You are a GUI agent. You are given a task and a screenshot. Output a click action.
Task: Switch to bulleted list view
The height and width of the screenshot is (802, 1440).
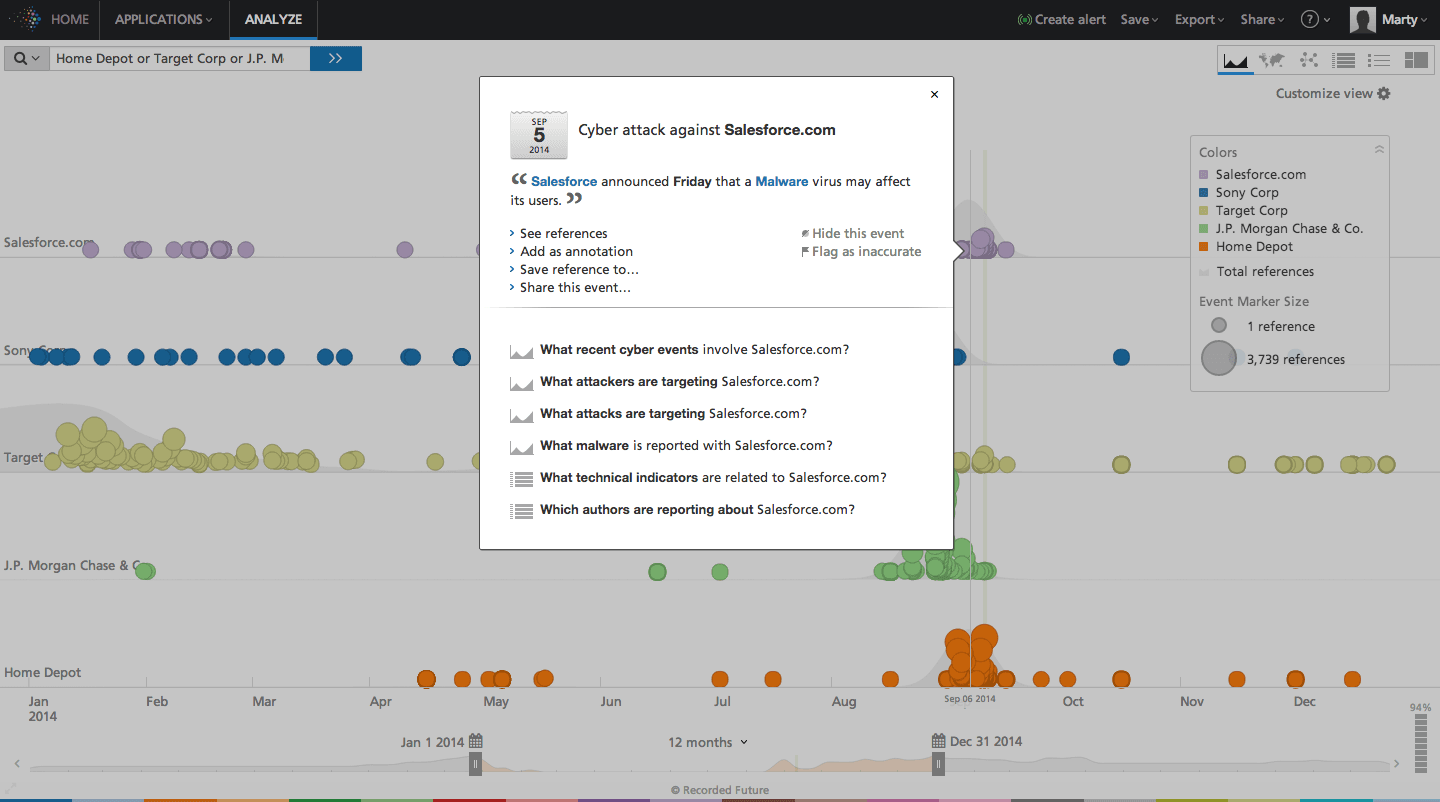coord(1379,60)
